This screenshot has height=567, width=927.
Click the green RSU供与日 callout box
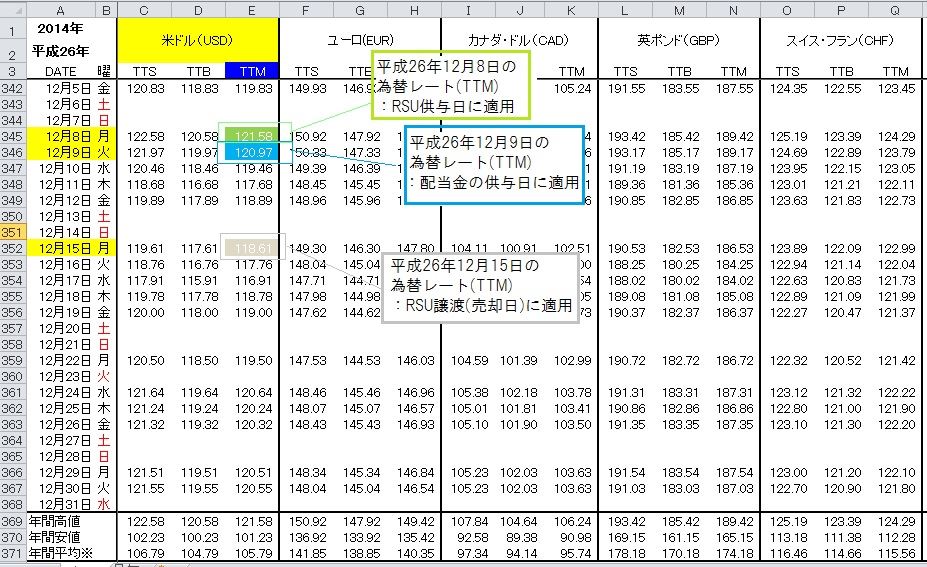click(451, 86)
